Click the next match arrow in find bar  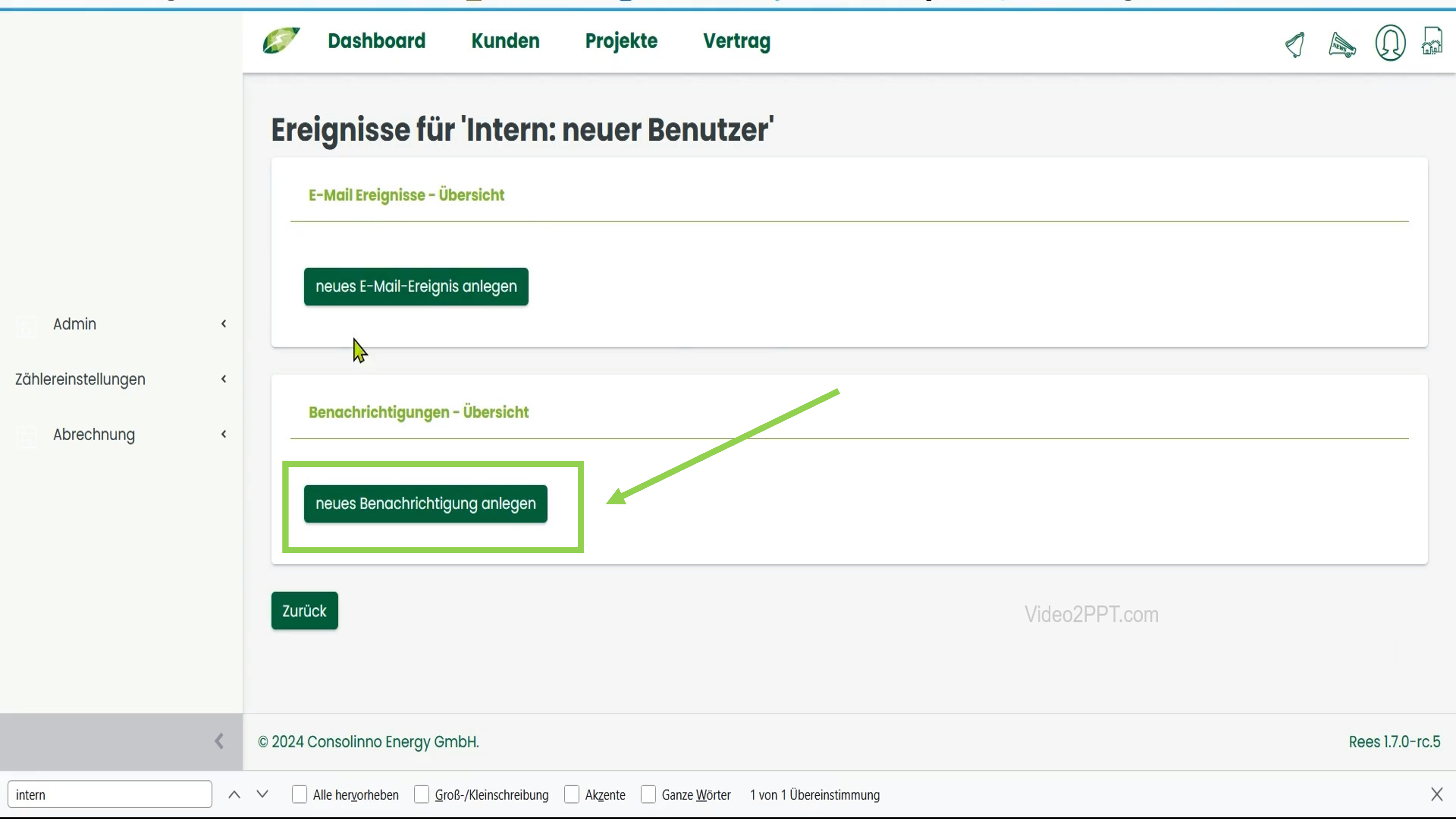262,794
